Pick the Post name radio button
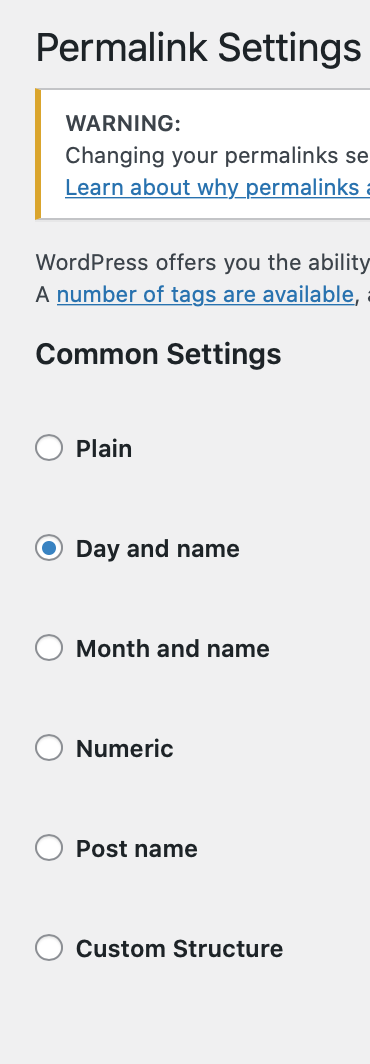Screen dimensions: 370x1064 pos(49,848)
